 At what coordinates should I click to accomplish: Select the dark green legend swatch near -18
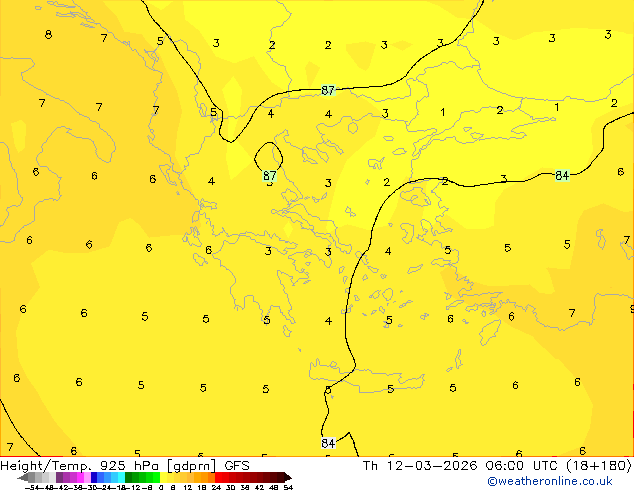coord(129,477)
